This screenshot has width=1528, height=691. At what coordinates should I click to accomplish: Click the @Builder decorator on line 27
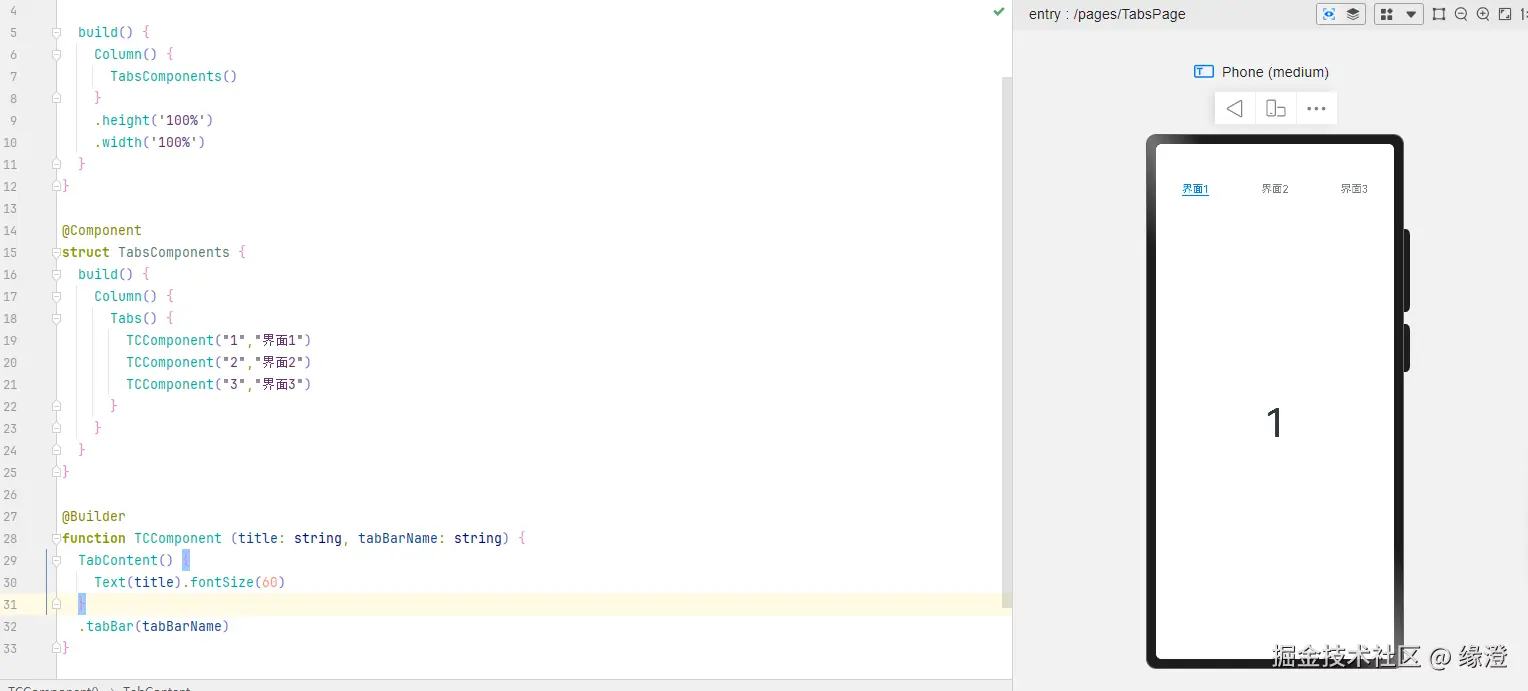click(94, 516)
